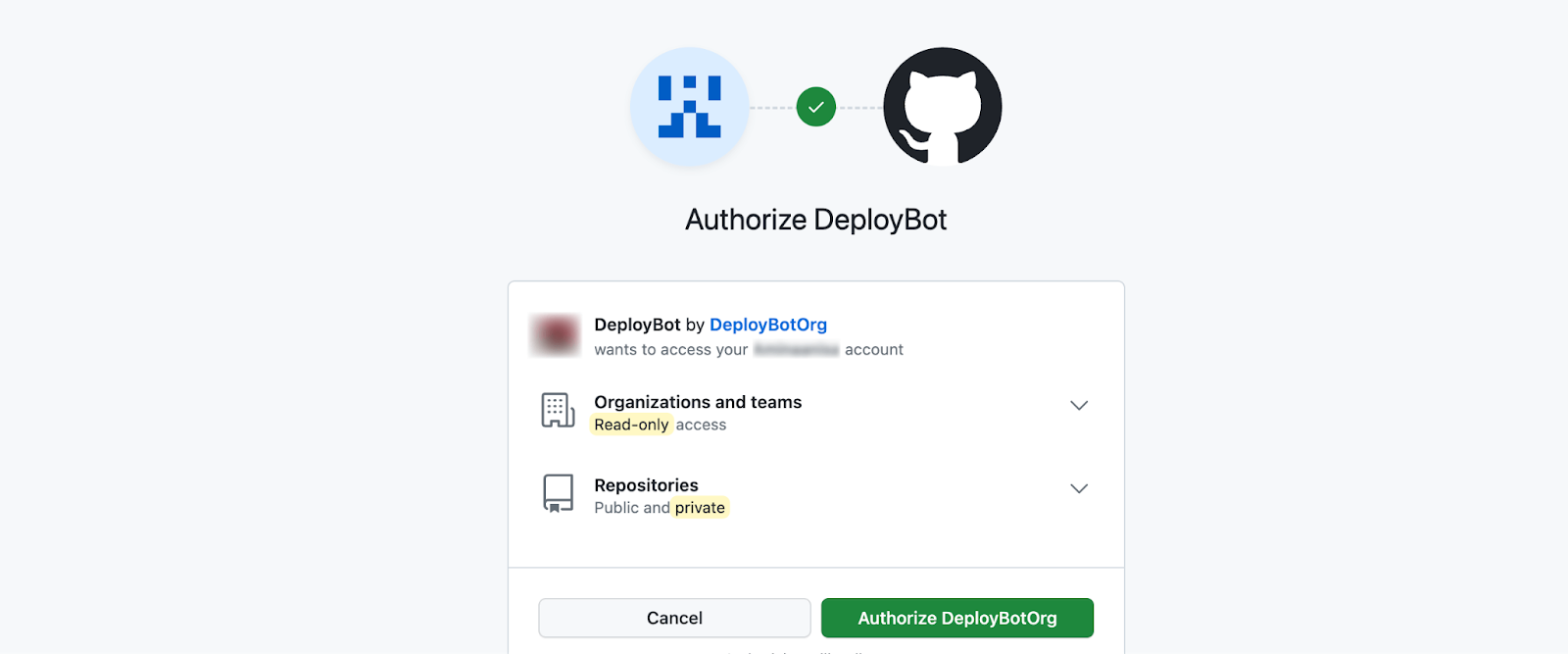
Task: Click the repository book icon
Action: [x=558, y=494]
